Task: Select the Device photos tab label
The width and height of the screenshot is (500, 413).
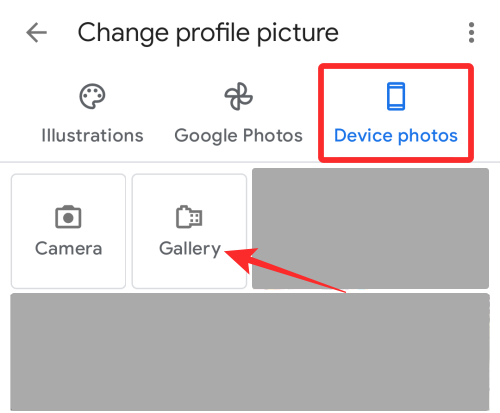Action: [x=396, y=136]
